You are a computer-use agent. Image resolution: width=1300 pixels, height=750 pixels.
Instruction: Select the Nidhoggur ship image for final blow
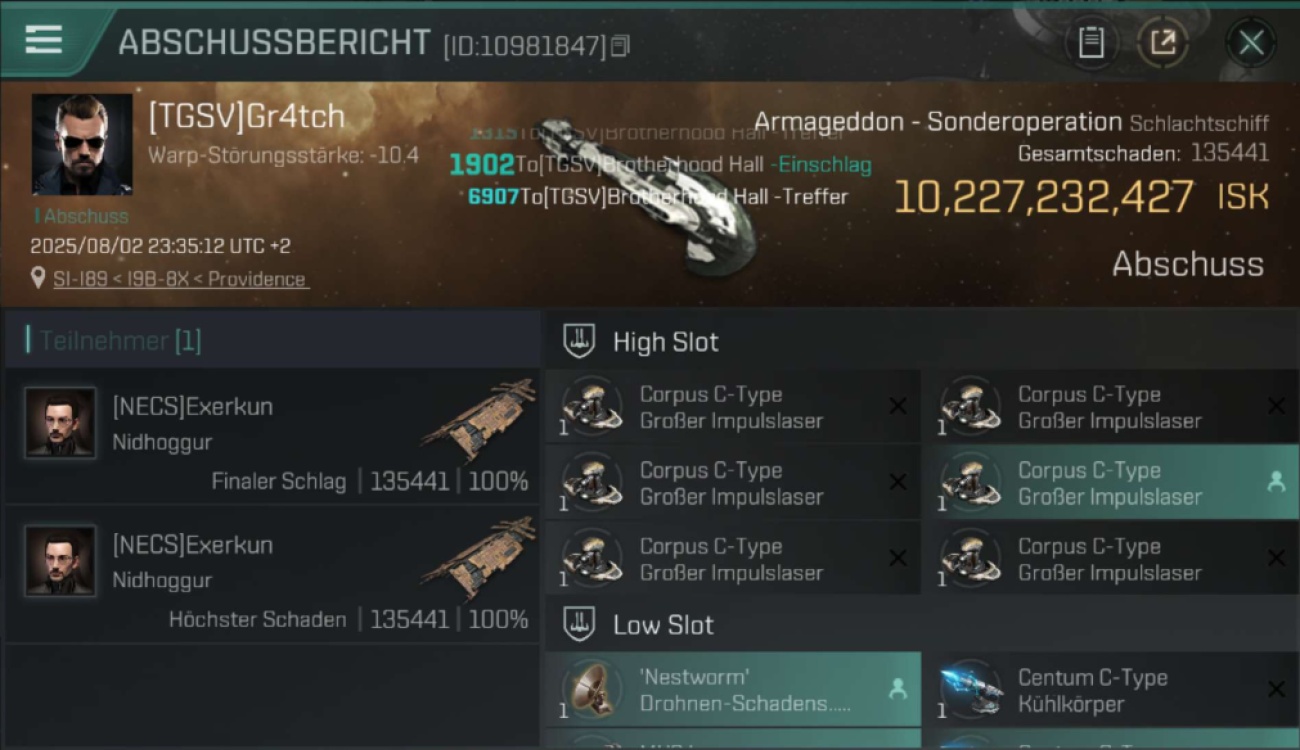(x=478, y=419)
